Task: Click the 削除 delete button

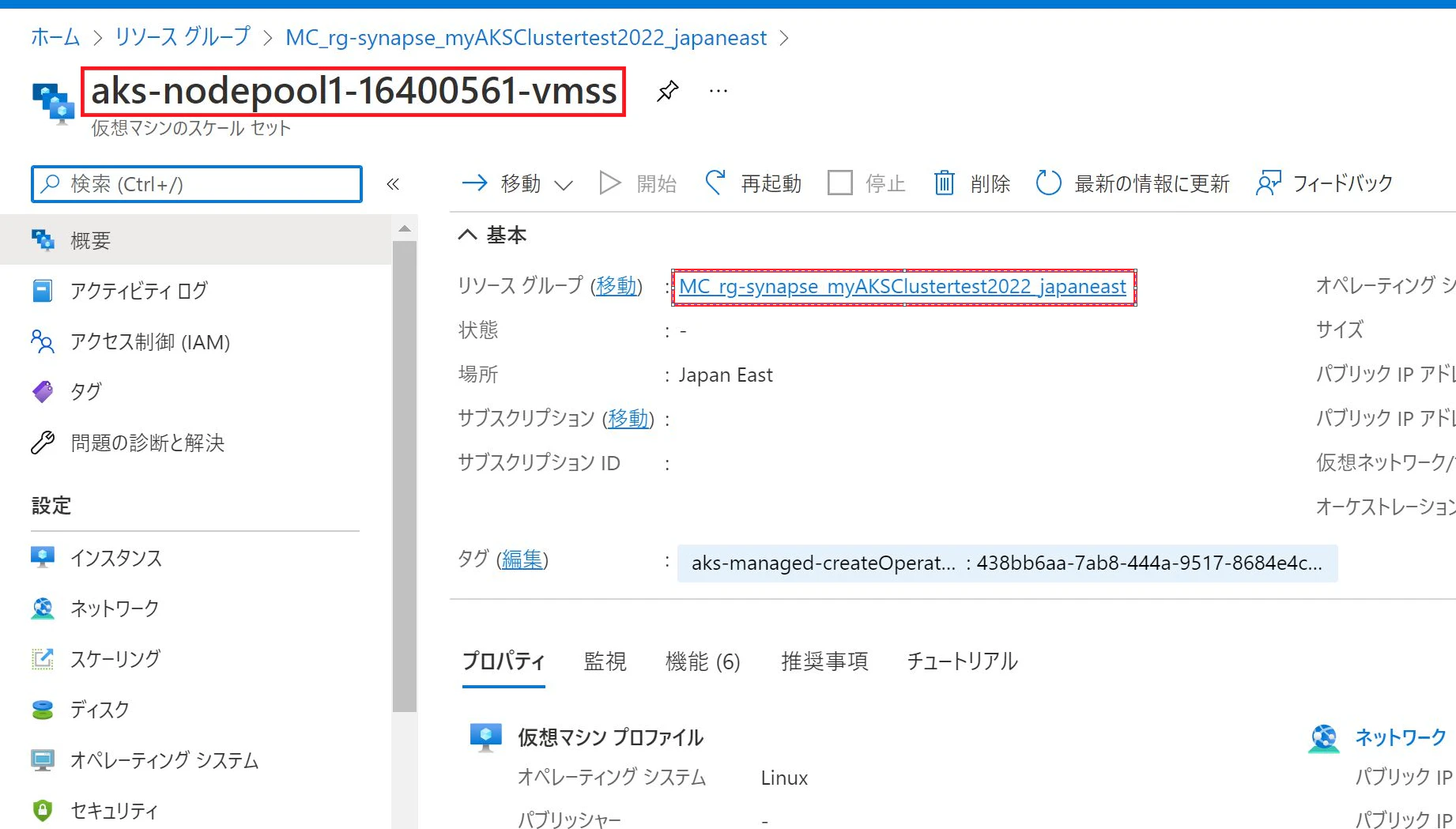Action: [972, 183]
